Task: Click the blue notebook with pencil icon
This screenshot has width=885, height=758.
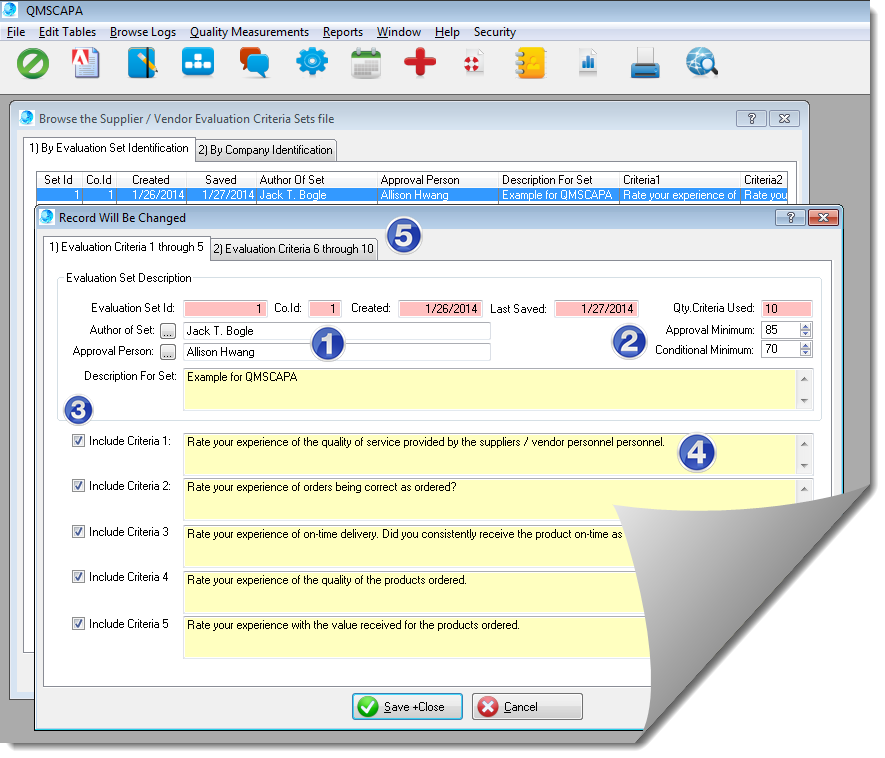Action: [142, 64]
